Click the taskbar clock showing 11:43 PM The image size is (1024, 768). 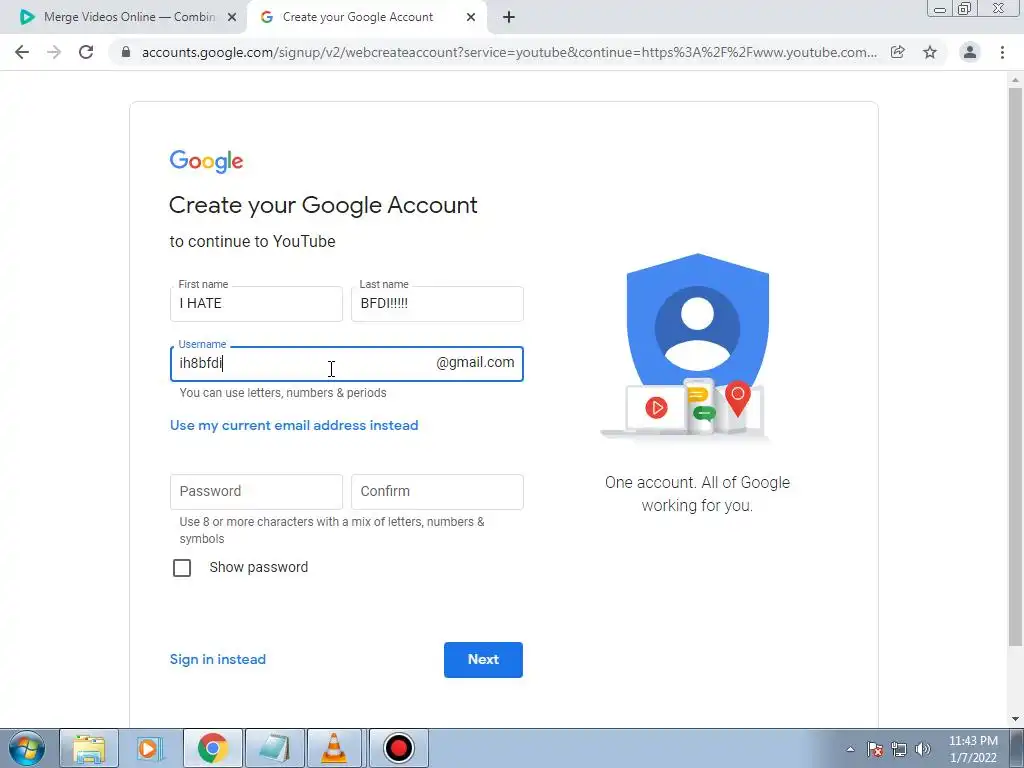[973, 749]
